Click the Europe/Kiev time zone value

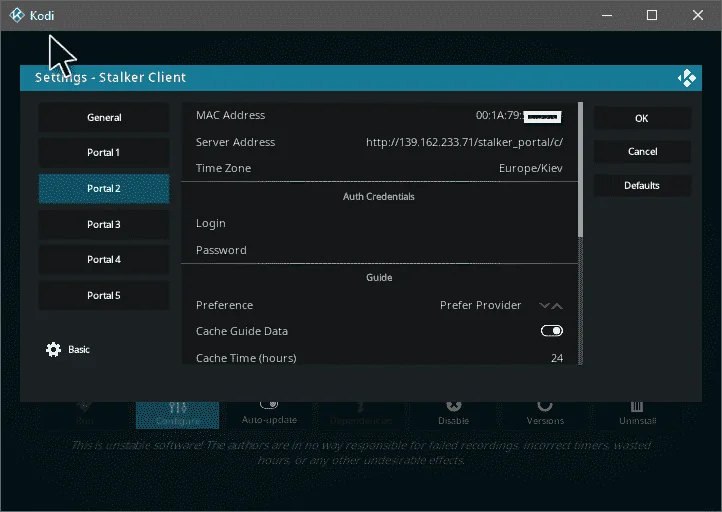(x=530, y=168)
